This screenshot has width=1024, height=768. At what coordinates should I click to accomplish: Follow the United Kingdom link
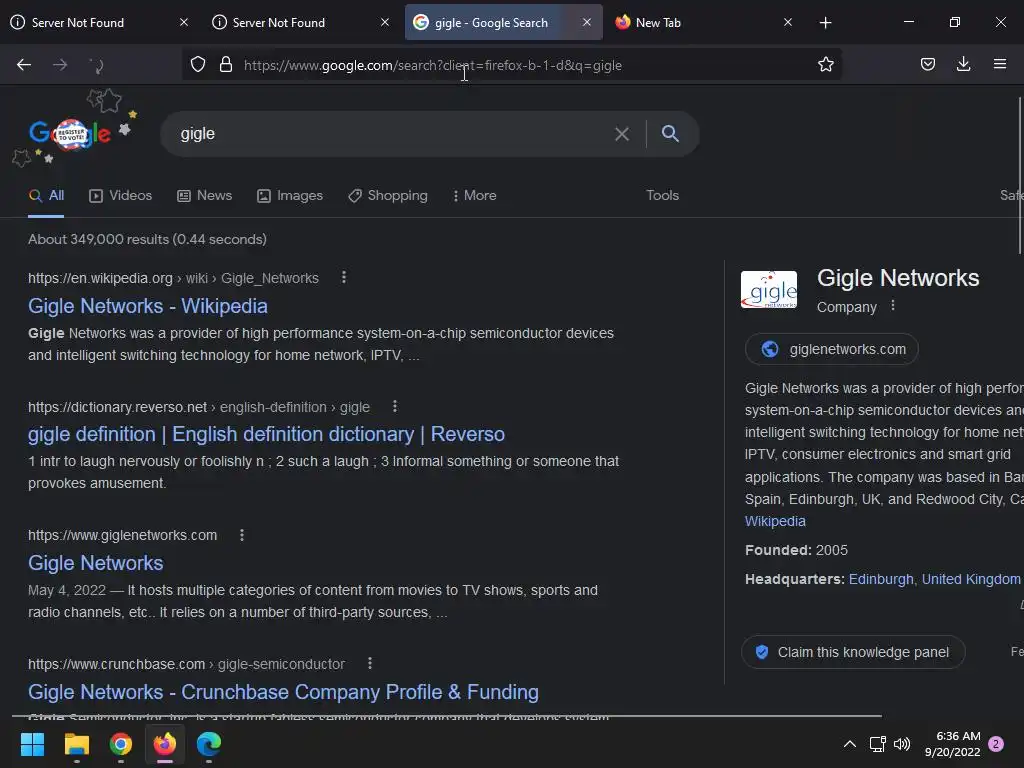tap(970, 579)
